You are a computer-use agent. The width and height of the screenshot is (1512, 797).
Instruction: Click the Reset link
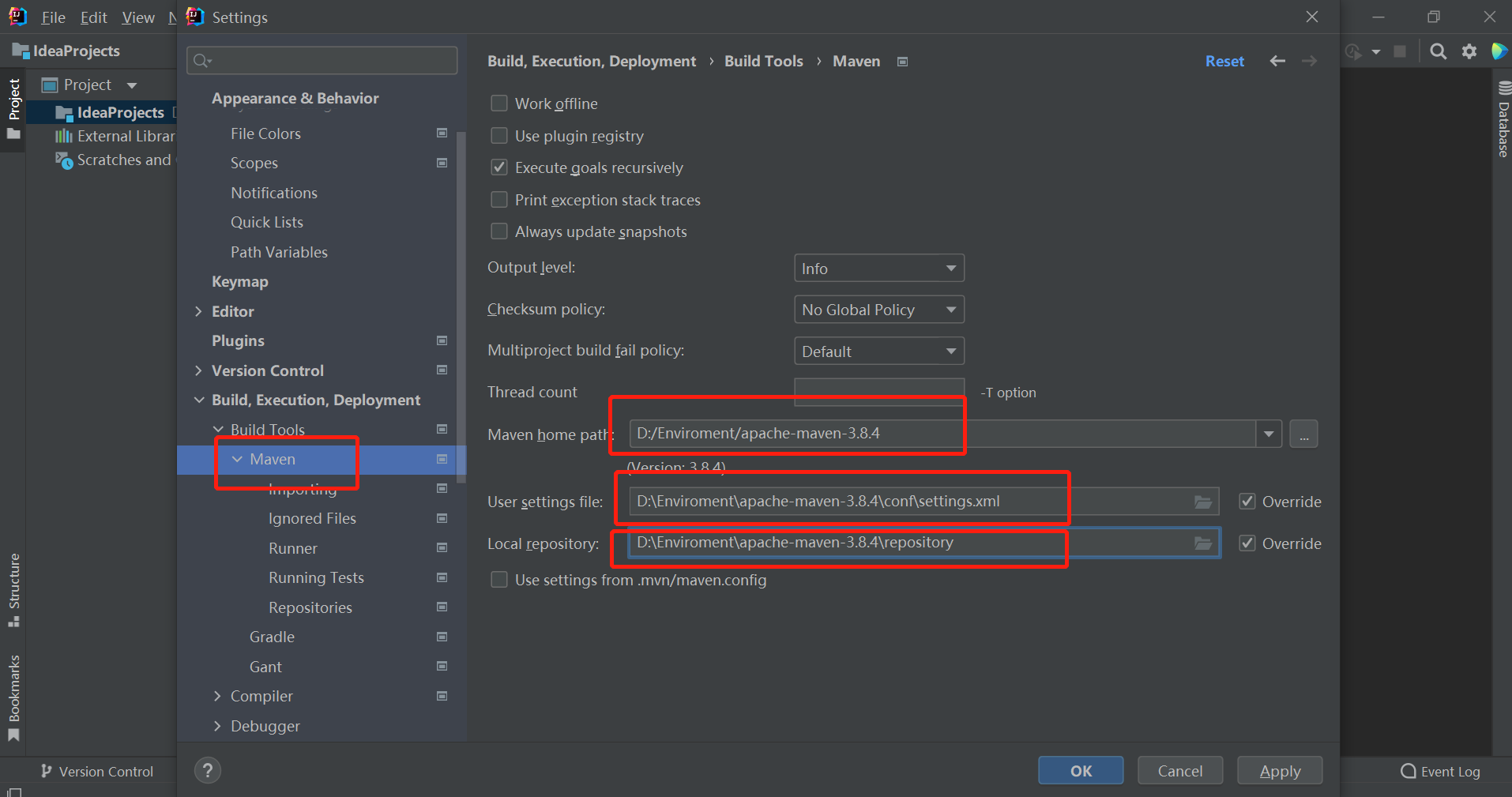[x=1224, y=61]
